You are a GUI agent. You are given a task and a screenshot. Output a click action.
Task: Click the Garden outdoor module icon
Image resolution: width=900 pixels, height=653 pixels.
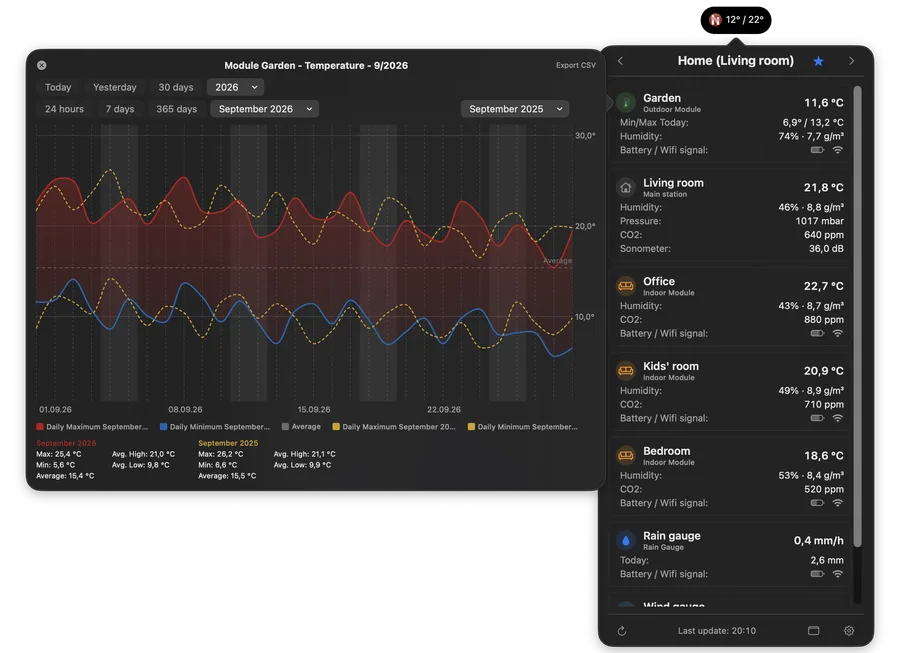(x=626, y=103)
